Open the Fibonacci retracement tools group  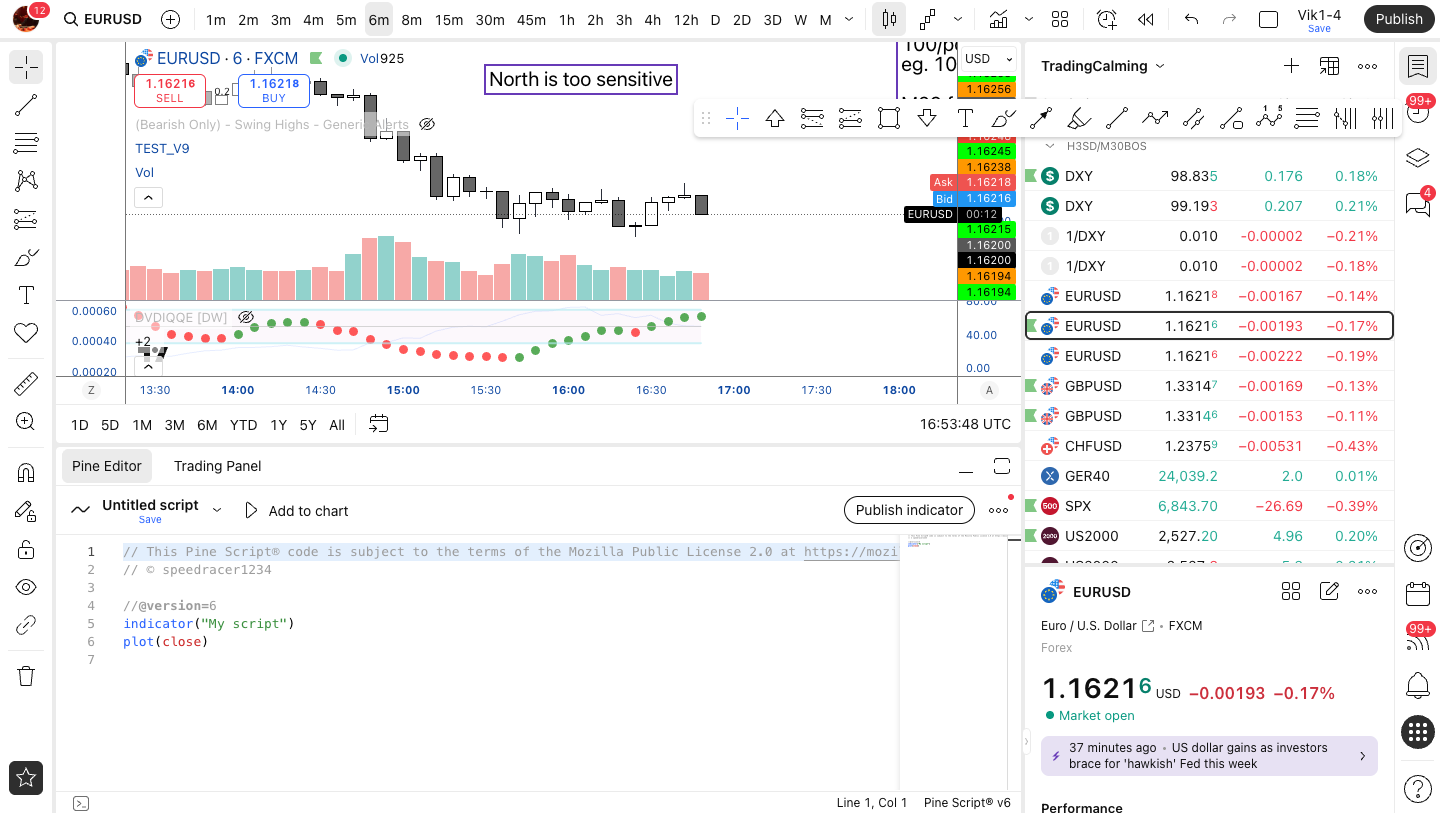[x=27, y=143]
